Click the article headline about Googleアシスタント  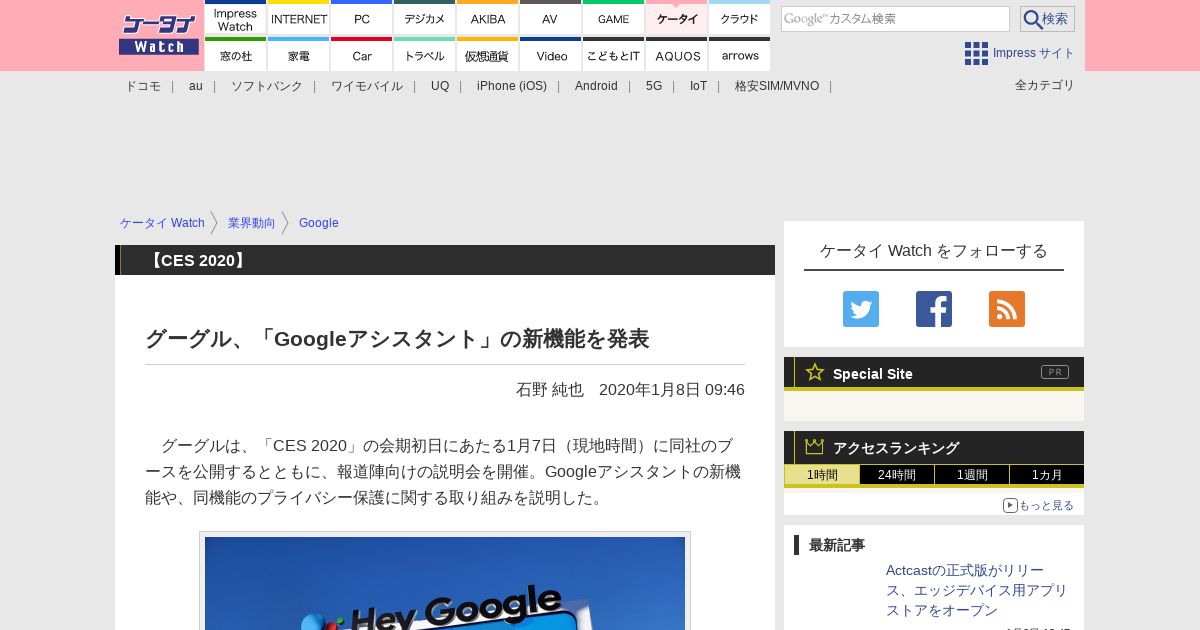click(x=397, y=339)
